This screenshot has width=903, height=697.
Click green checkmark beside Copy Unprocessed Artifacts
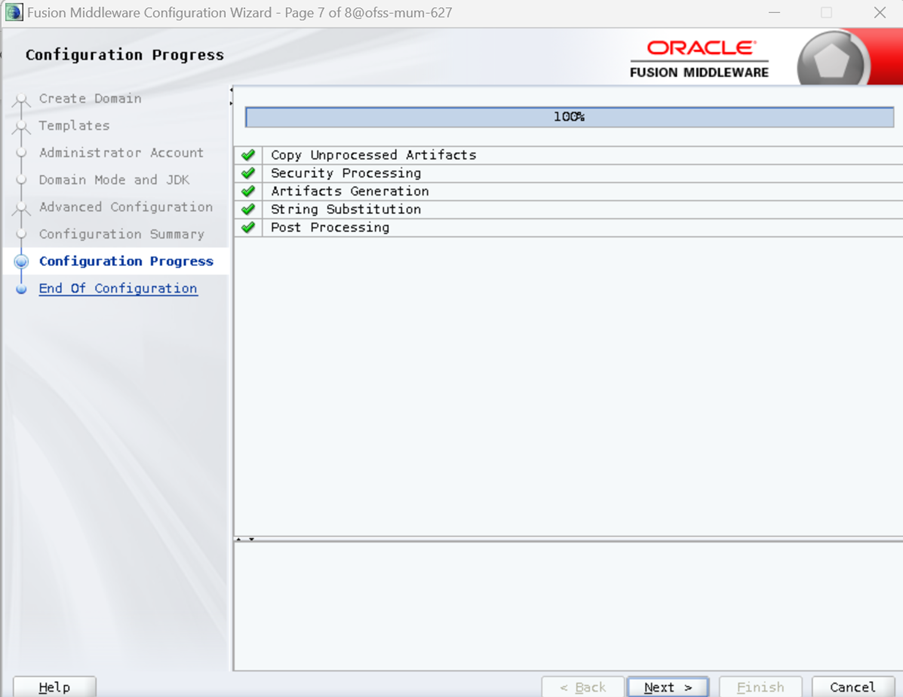coord(248,155)
